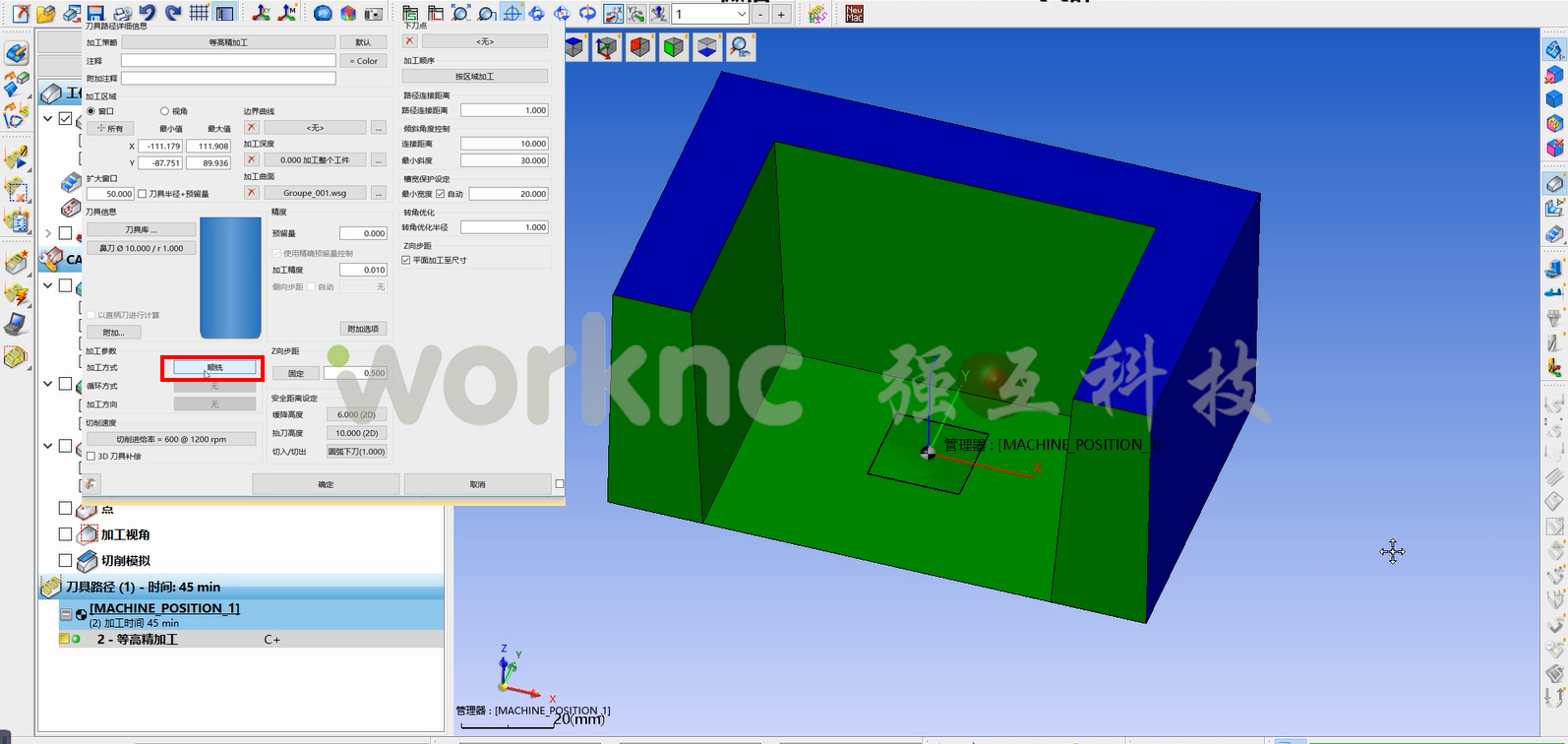Screen dimensions: 1568x744
Task: Click the blue tool preview image
Action: click(x=230, y=278)
